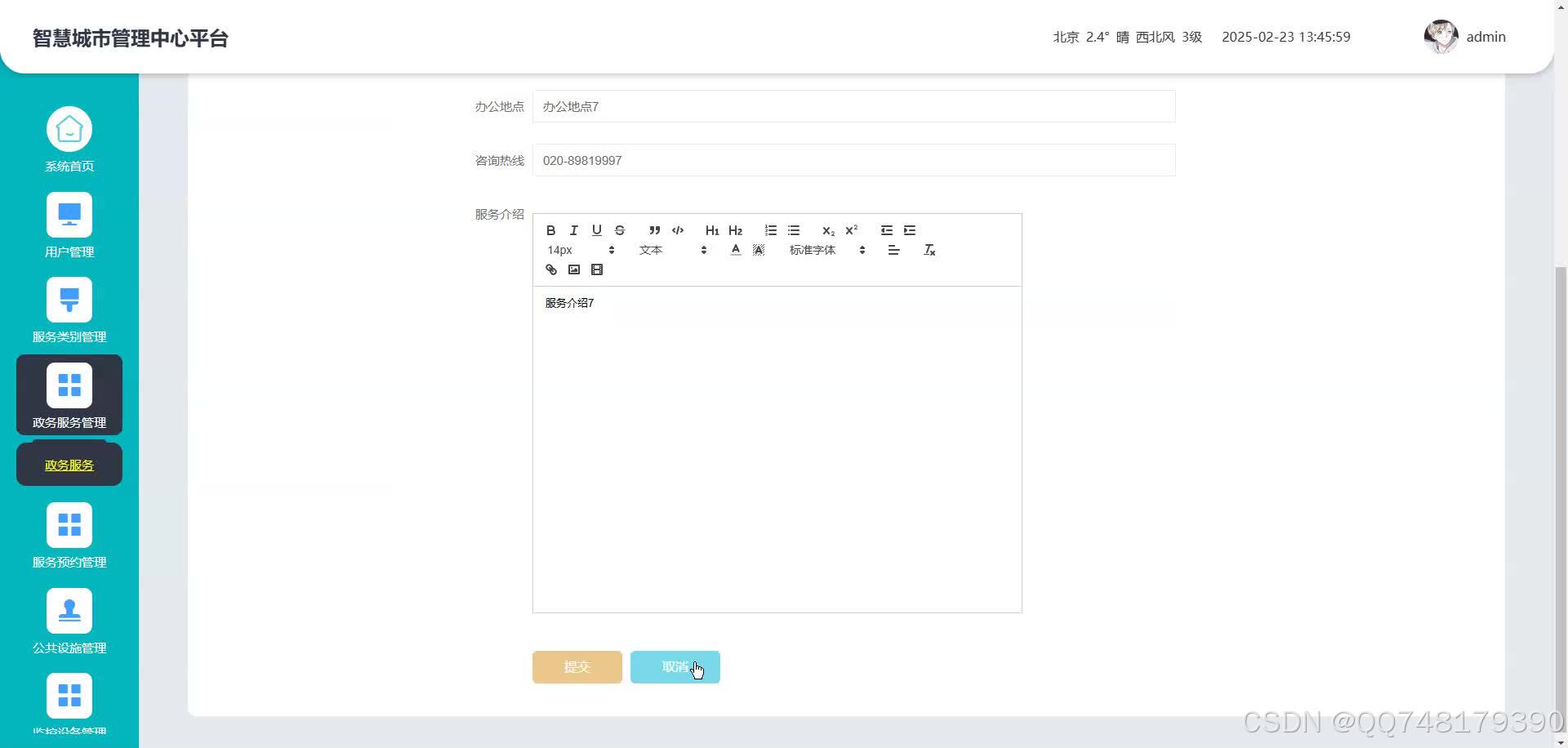Start a bulleted list
1568x748 pixels.
(793, 230)
